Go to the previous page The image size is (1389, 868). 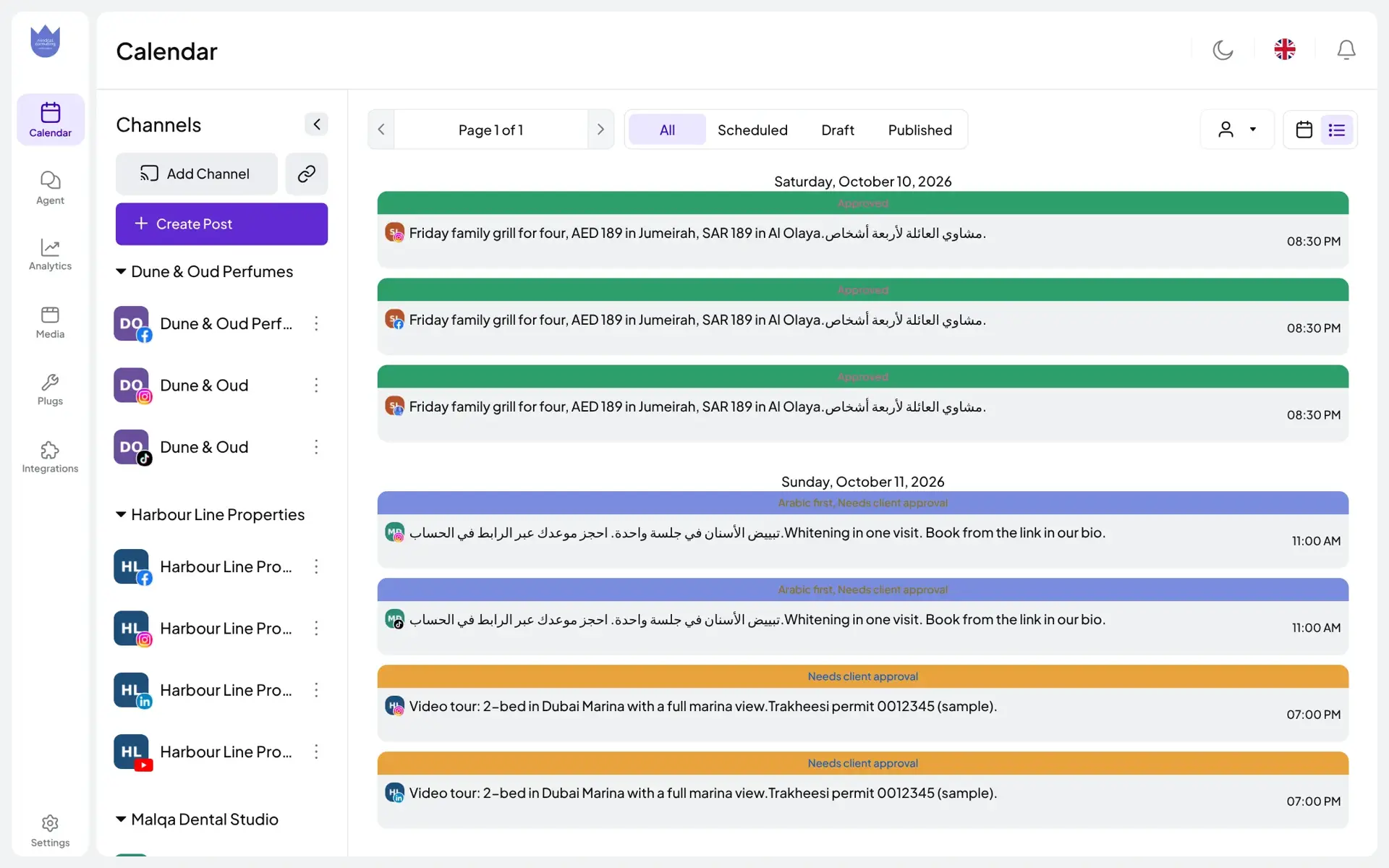381,129
